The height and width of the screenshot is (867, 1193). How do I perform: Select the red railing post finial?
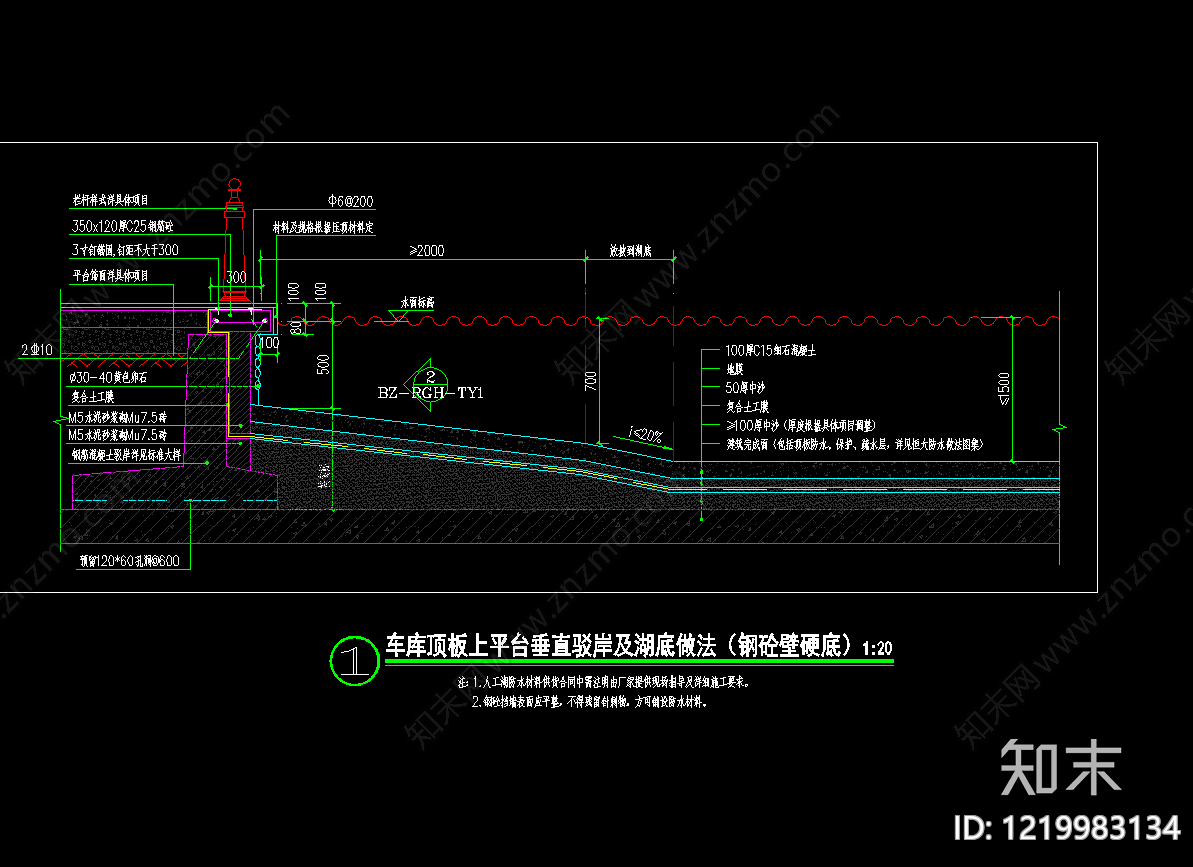point(235,186)
